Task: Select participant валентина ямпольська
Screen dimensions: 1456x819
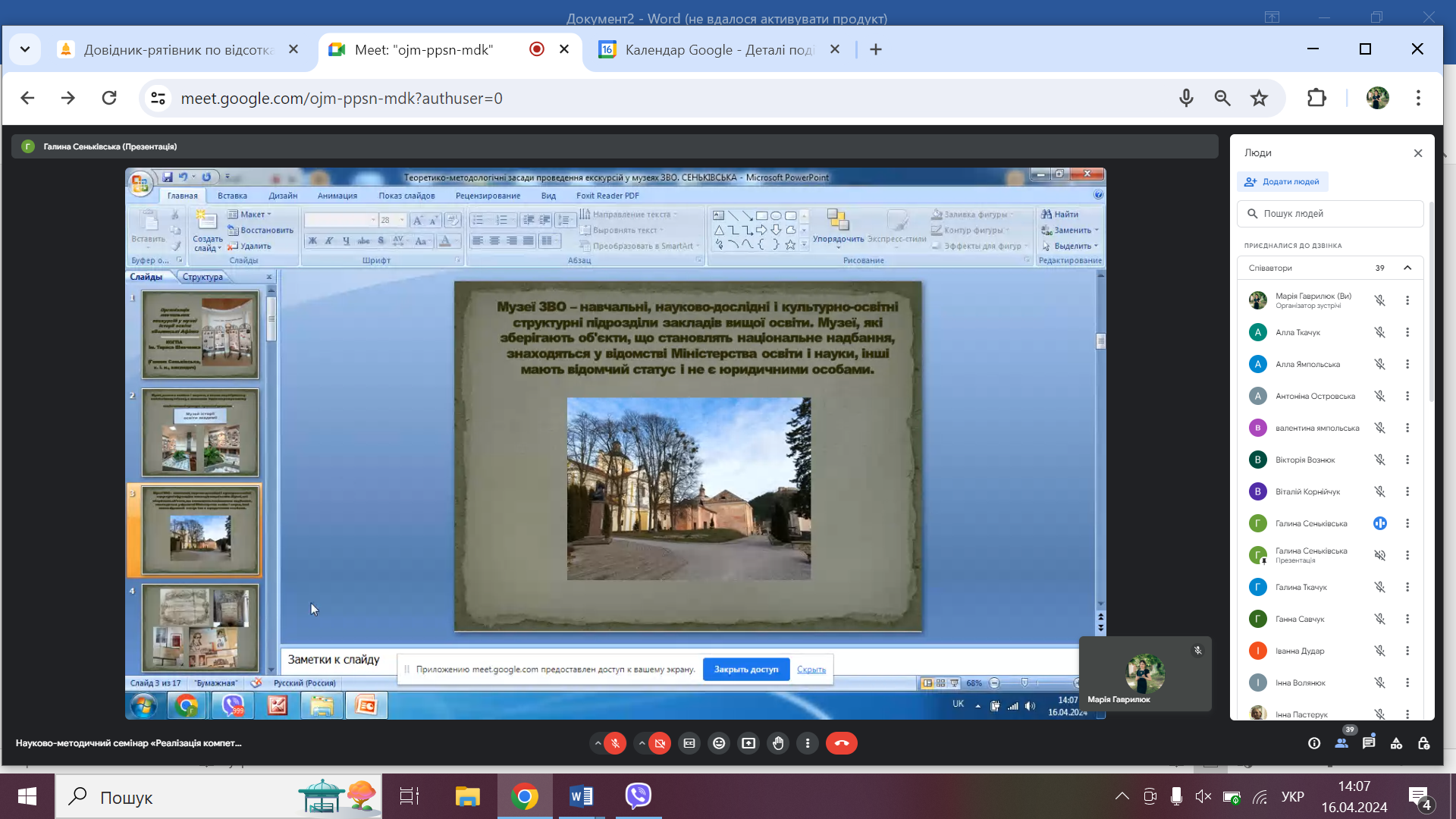Action: click(x=1317, y=428)
